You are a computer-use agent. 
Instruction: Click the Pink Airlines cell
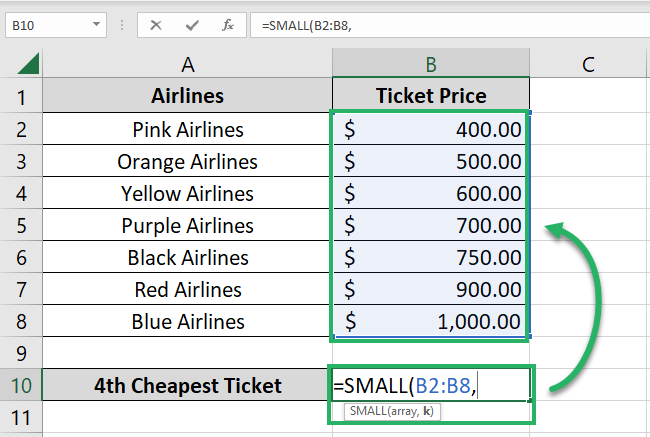(x=188, y=129)
